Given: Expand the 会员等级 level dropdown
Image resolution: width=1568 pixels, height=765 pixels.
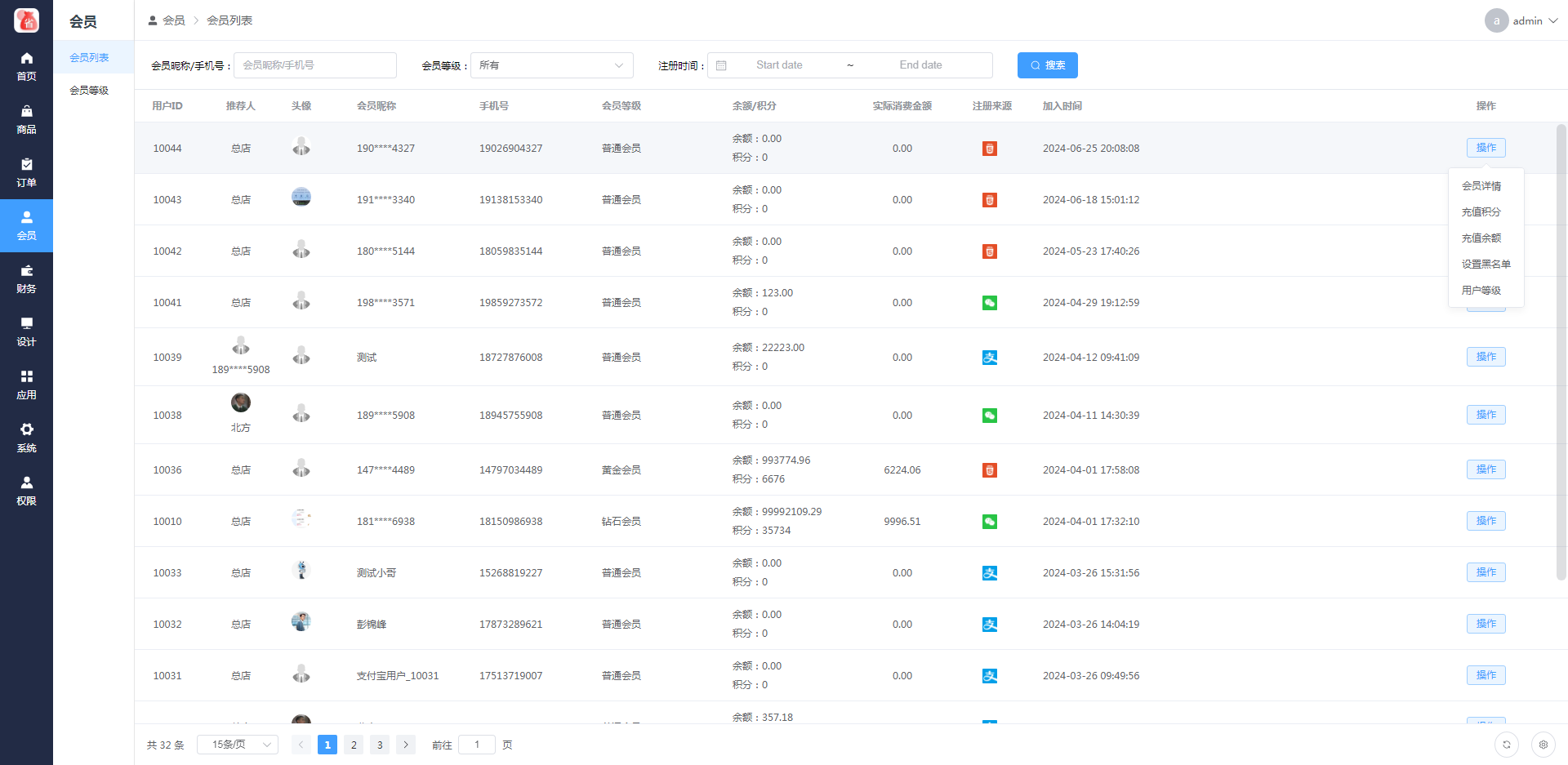Looking at the screenshot, I should tap(551, 65).
